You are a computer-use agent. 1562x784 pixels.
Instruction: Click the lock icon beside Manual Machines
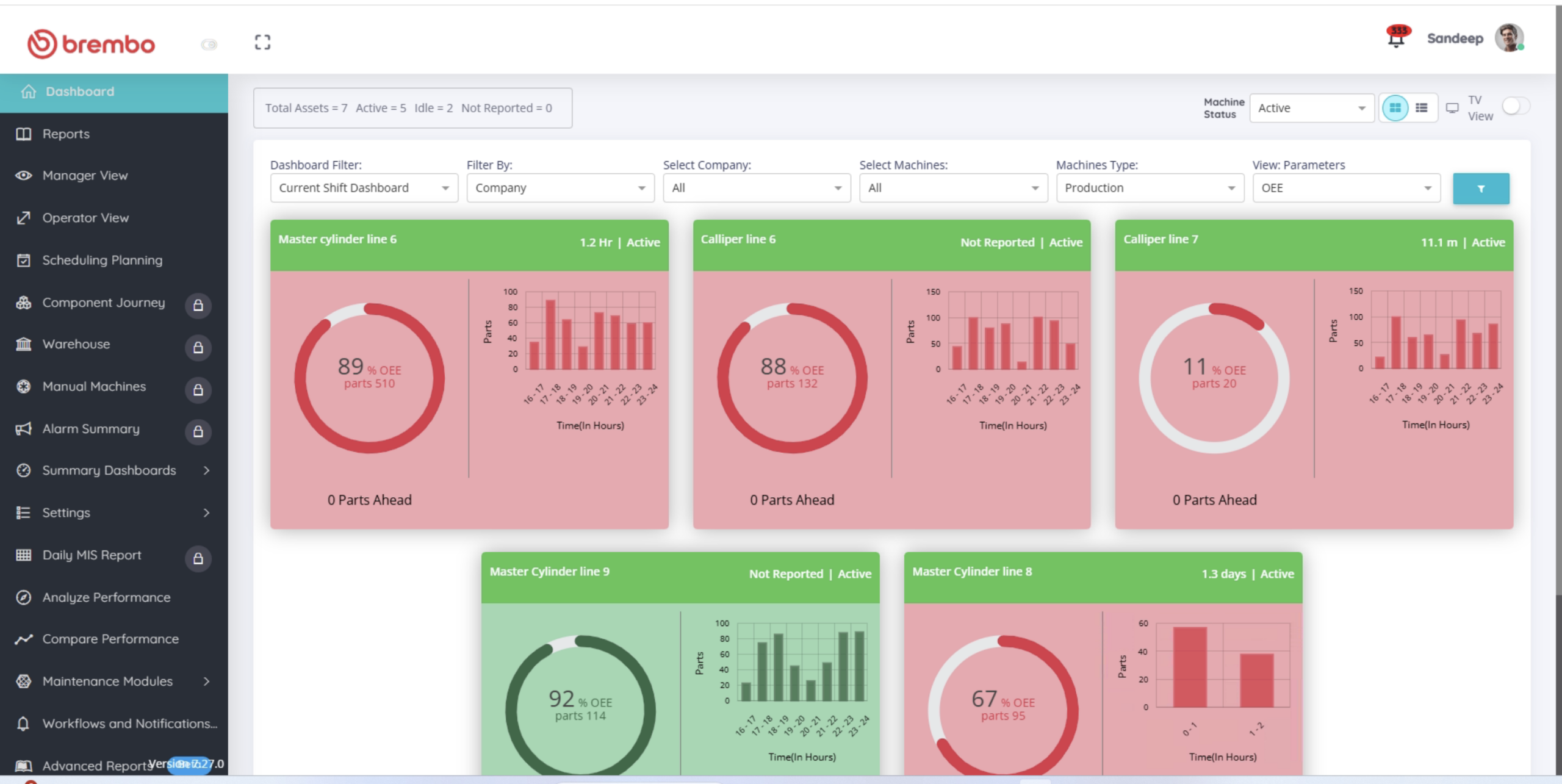pyautogui.click(x=198, y=389)
